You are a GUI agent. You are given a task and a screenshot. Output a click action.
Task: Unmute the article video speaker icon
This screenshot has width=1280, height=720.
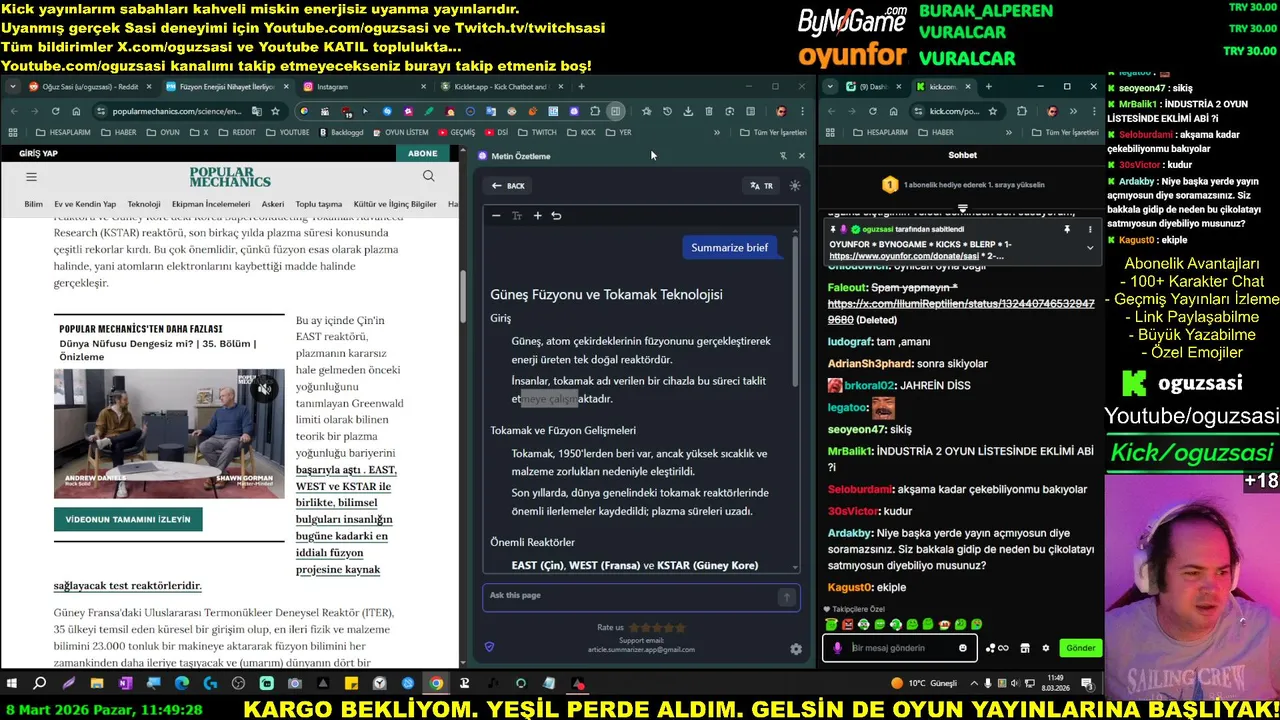coord(264,389)
